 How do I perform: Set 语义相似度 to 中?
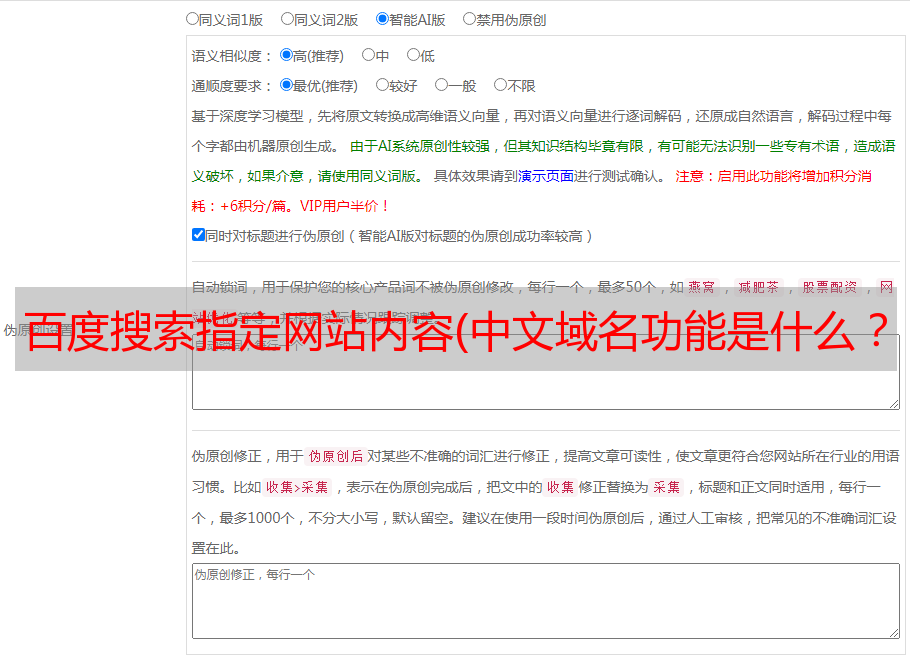tap(368, 55)
